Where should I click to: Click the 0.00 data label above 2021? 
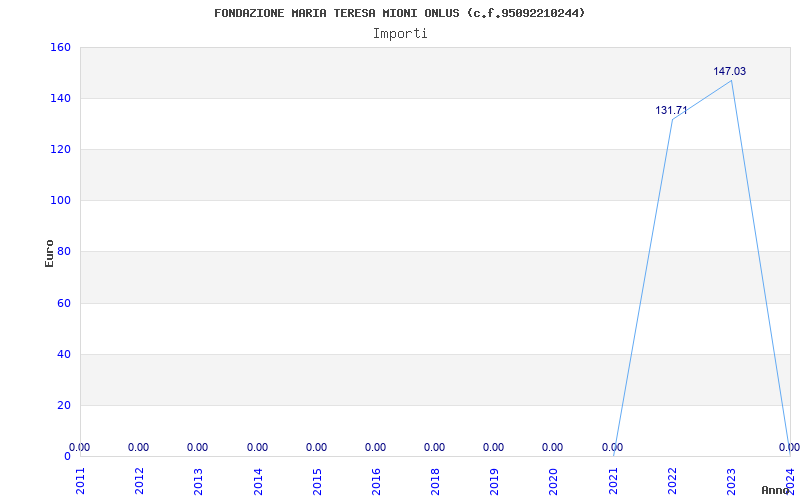pos(612,448)
